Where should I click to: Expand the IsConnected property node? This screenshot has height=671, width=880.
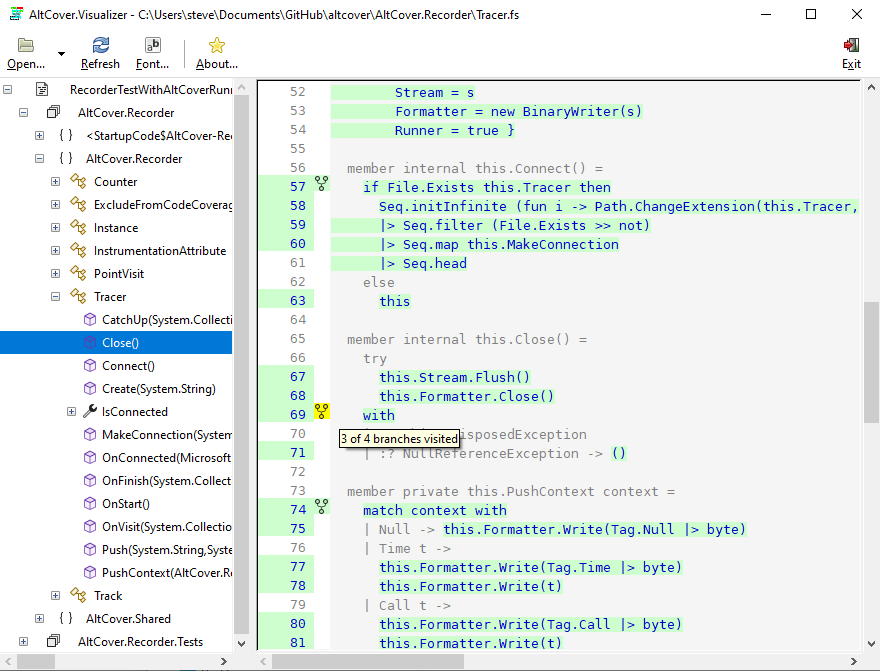(71, 411)
